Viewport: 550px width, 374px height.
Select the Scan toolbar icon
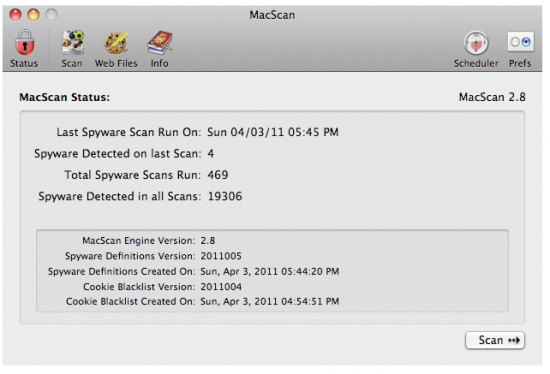coord(73,42)
